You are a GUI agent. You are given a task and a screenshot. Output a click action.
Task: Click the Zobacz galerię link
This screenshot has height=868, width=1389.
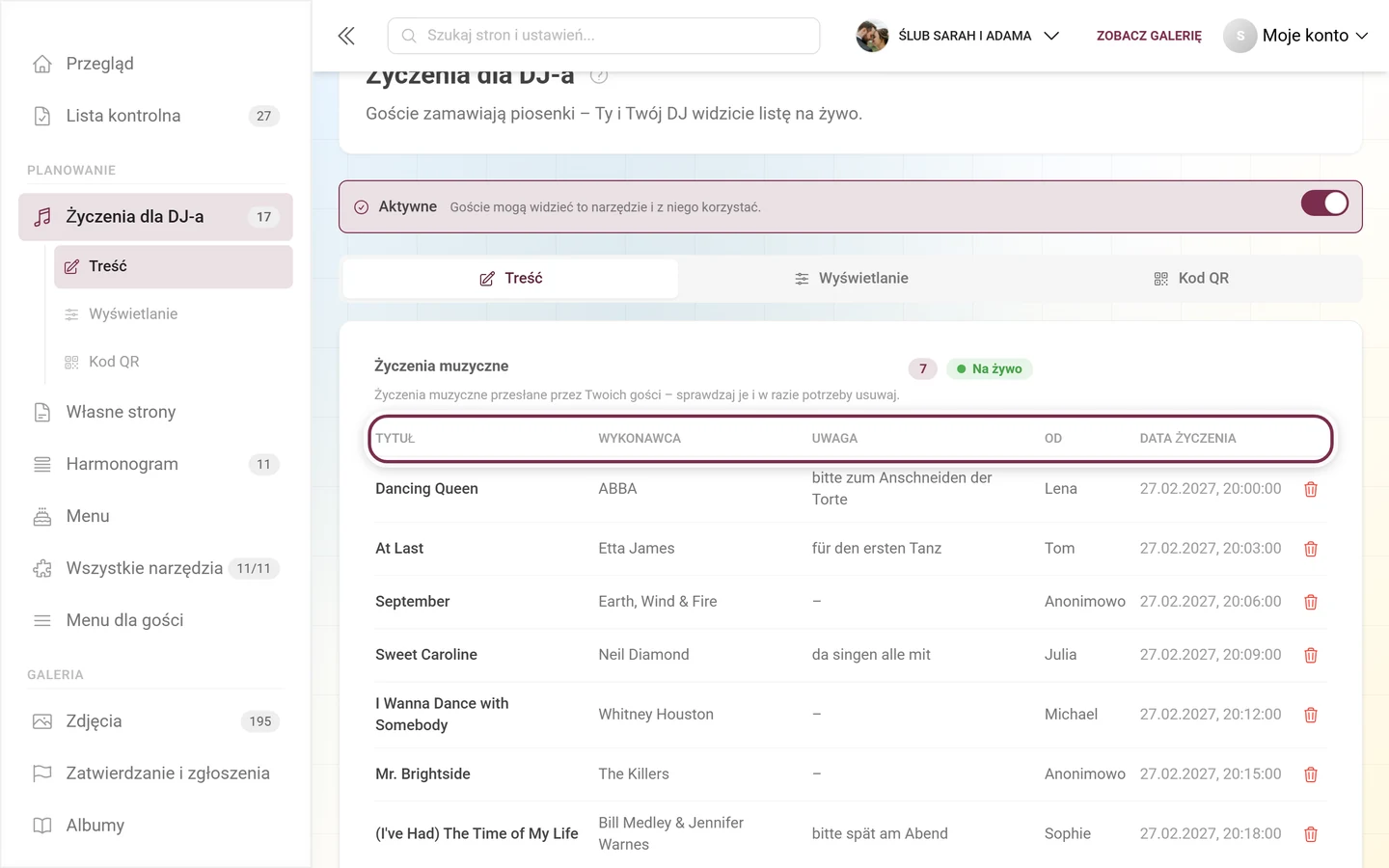[x=1149, y=36]
